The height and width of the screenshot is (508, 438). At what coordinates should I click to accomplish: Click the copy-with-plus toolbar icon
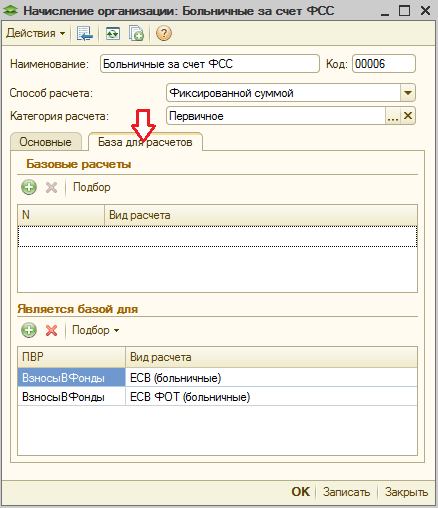point(136,34)
